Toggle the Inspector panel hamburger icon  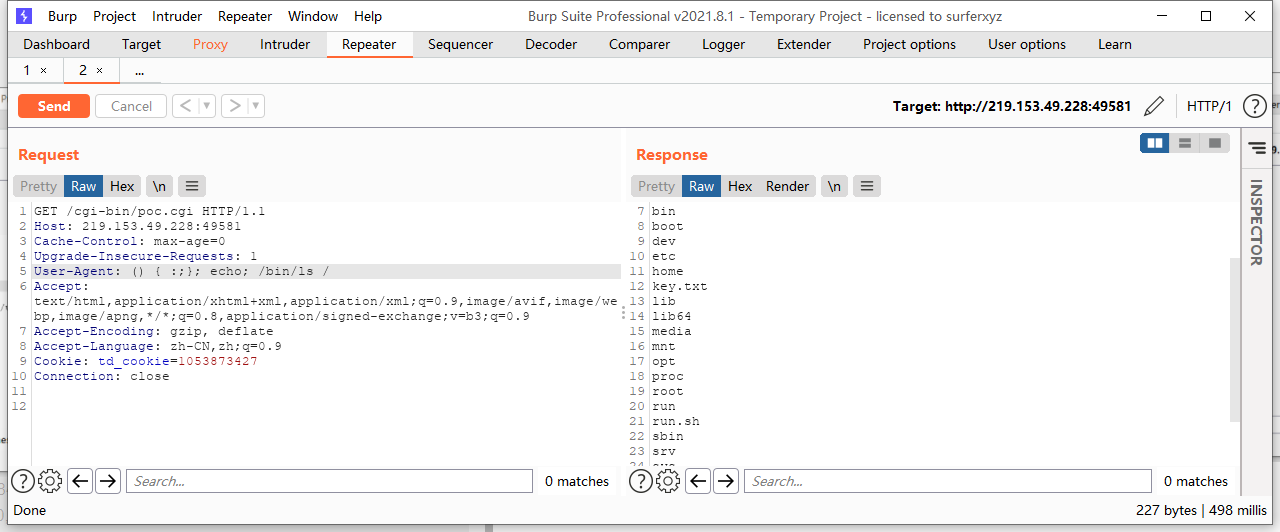pos(1257,148)
